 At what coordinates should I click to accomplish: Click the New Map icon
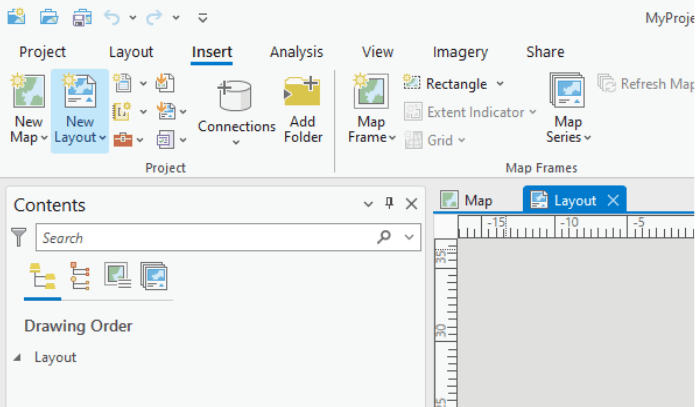(28, 93)
